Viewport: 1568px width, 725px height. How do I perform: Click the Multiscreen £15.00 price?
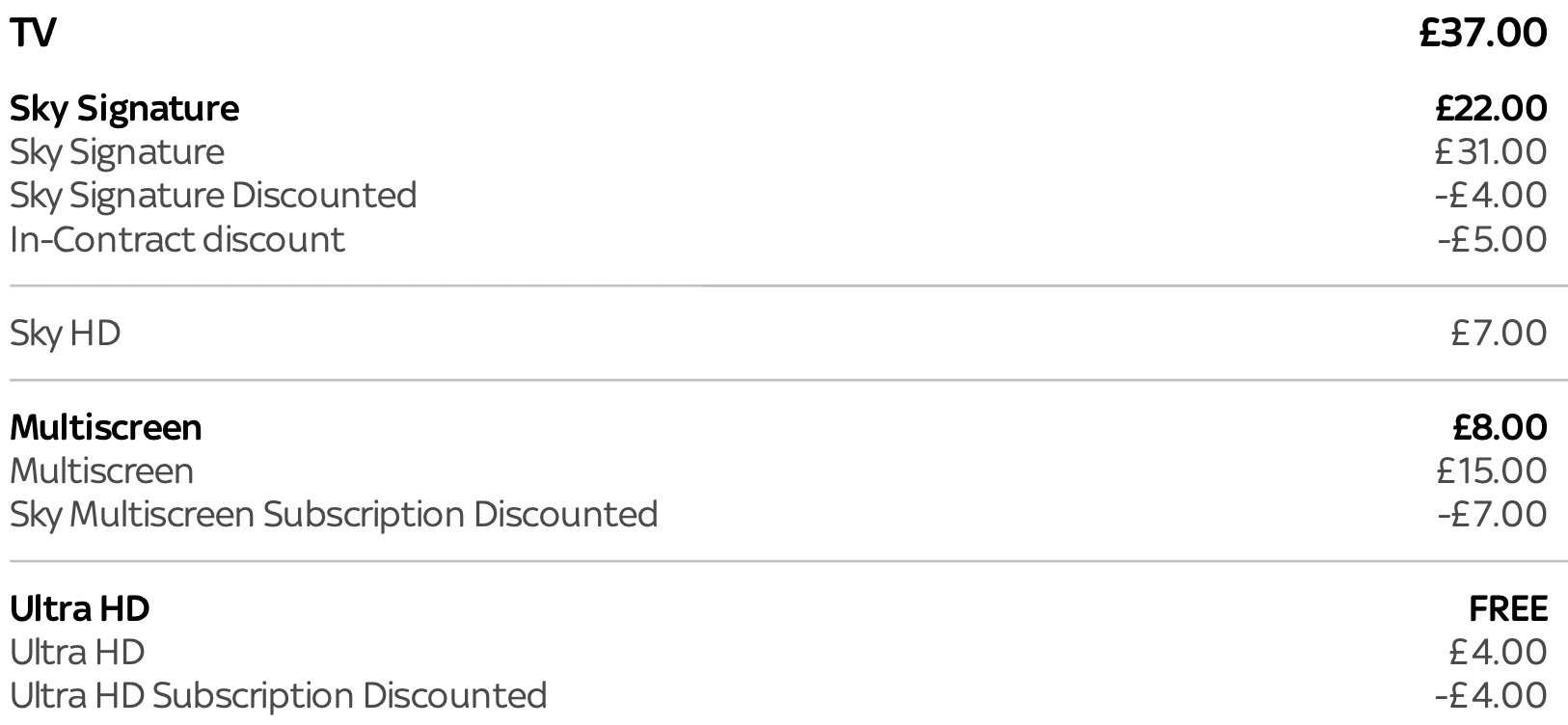click(x=1492, y=470)
